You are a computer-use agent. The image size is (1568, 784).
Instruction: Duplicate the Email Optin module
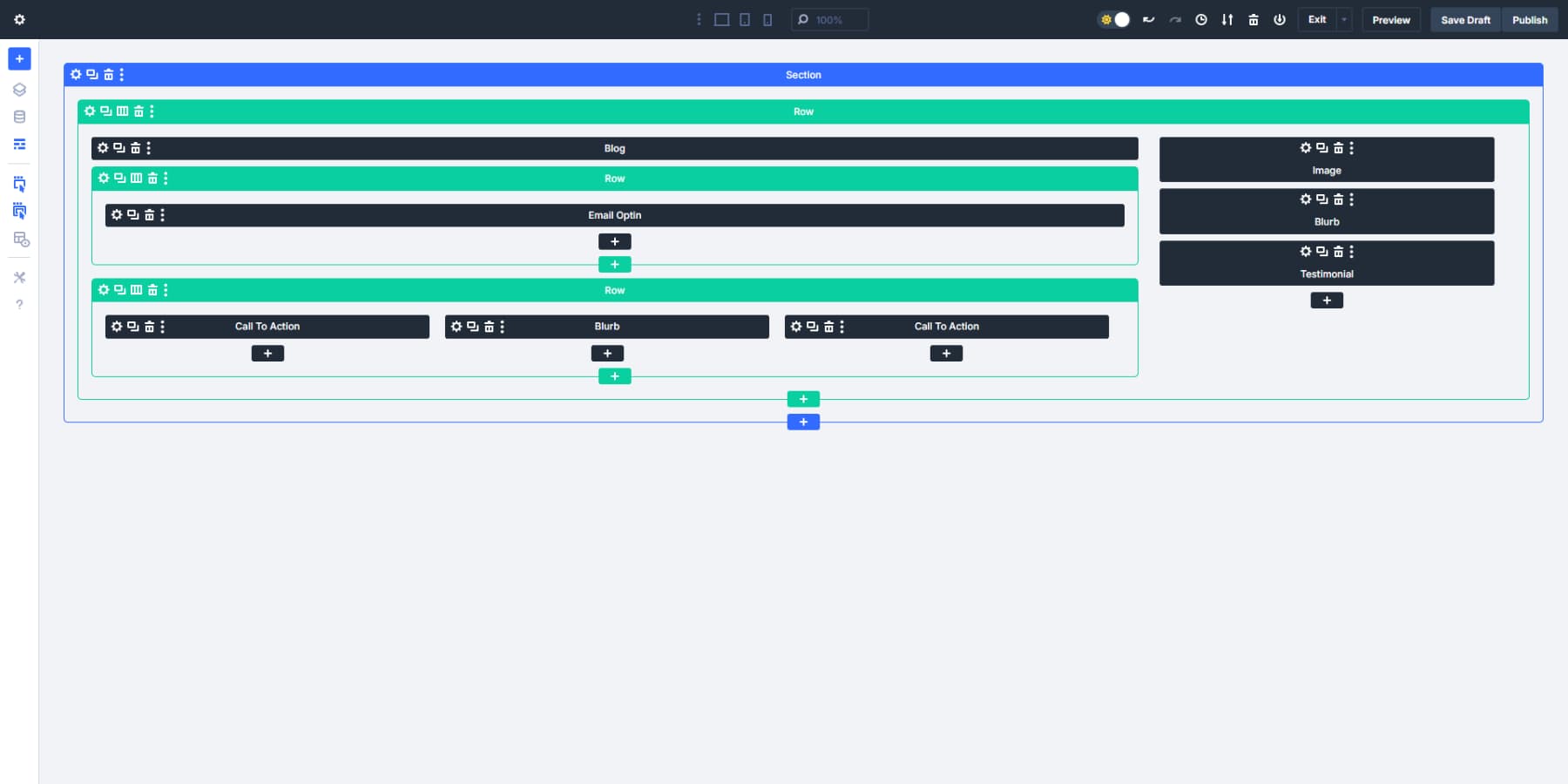pos(132,214)
